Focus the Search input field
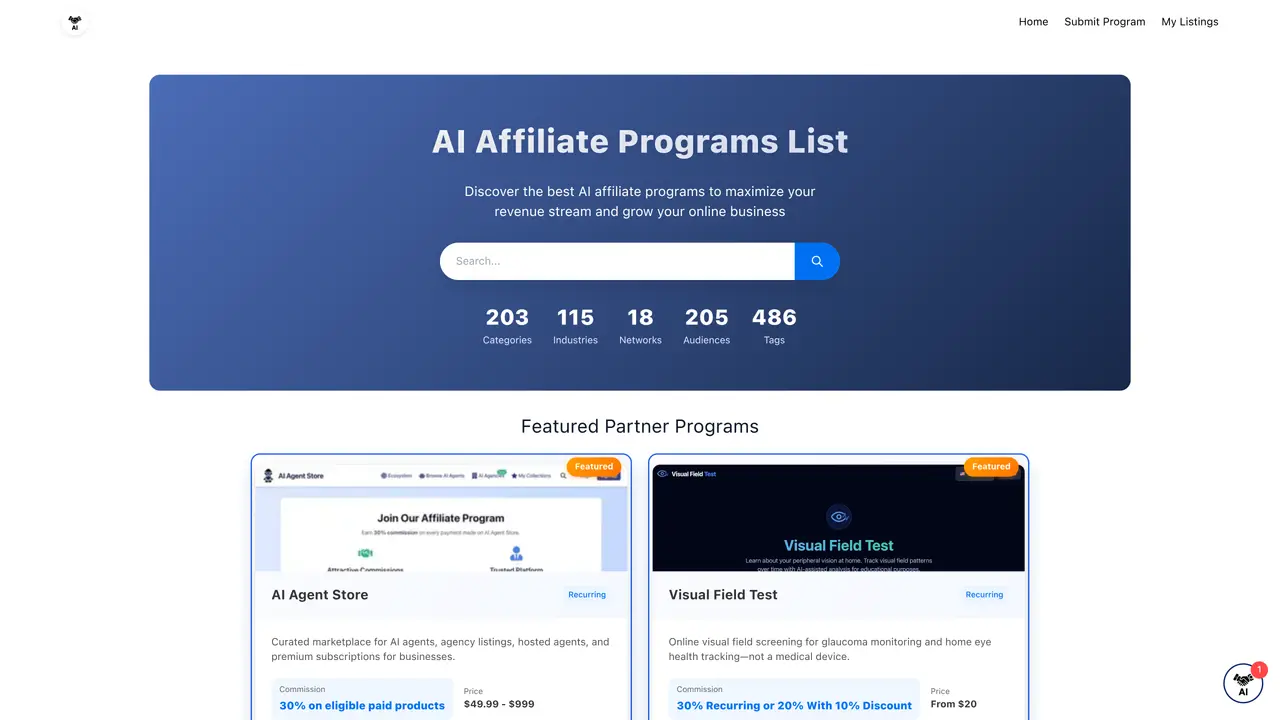The image size is (1280, 720). pyautogui.click(x=617, y=261)
